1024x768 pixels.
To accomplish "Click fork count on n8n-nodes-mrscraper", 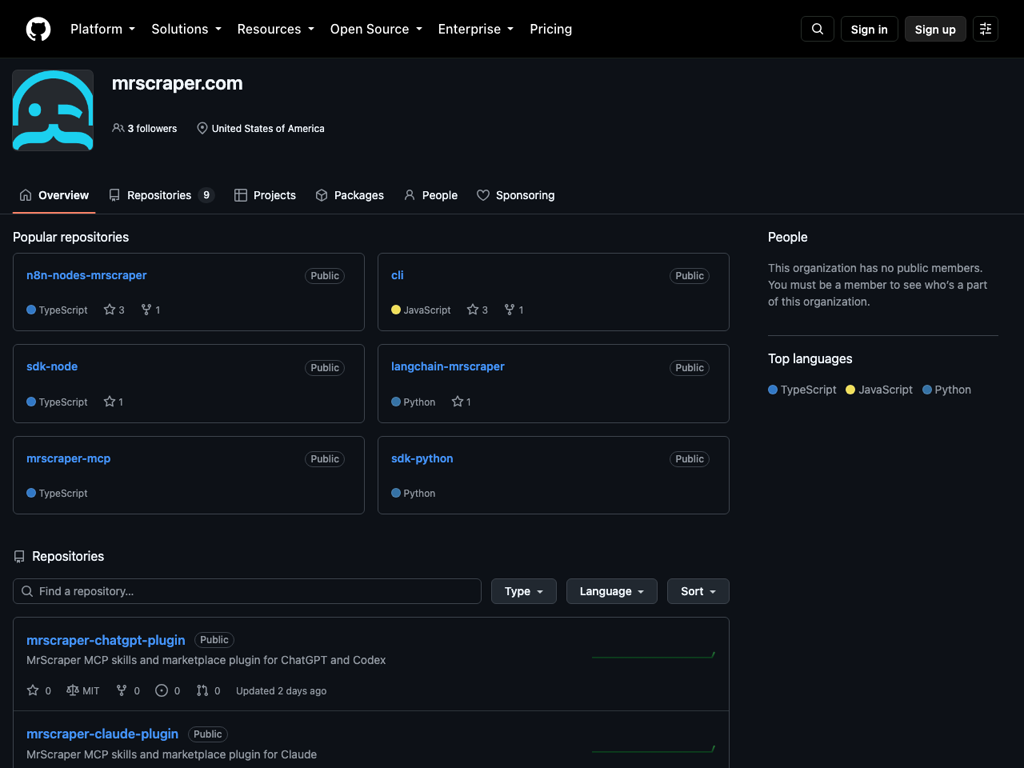I will (x=151, y=310).
